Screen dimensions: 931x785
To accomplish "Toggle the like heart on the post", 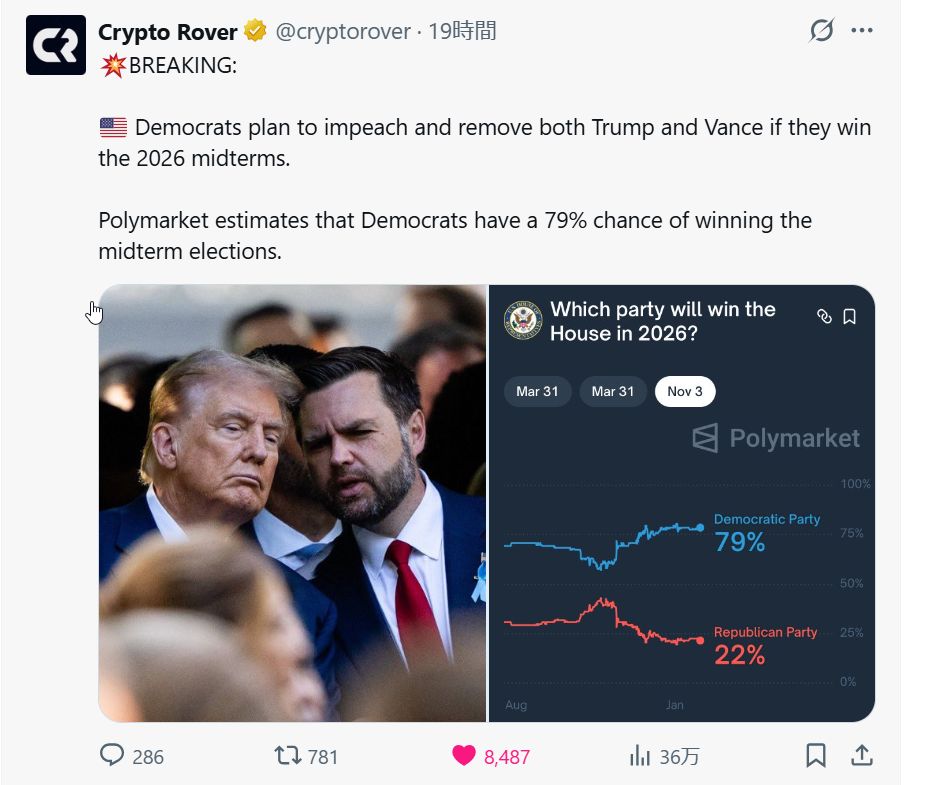I will pos(464,756).
